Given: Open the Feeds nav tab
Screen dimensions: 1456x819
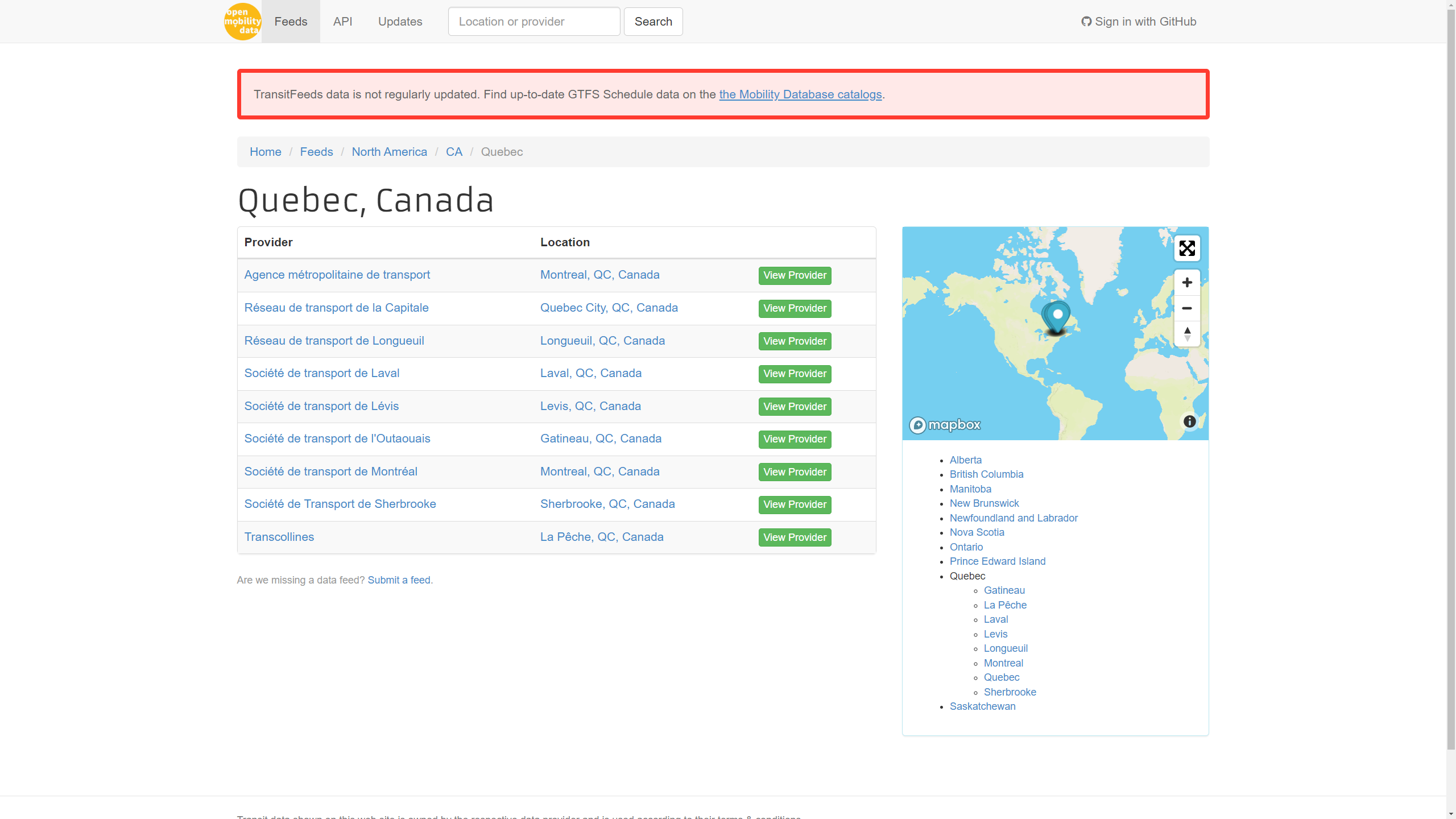Looking at the screenshot, I should click(x=291, y=22).
